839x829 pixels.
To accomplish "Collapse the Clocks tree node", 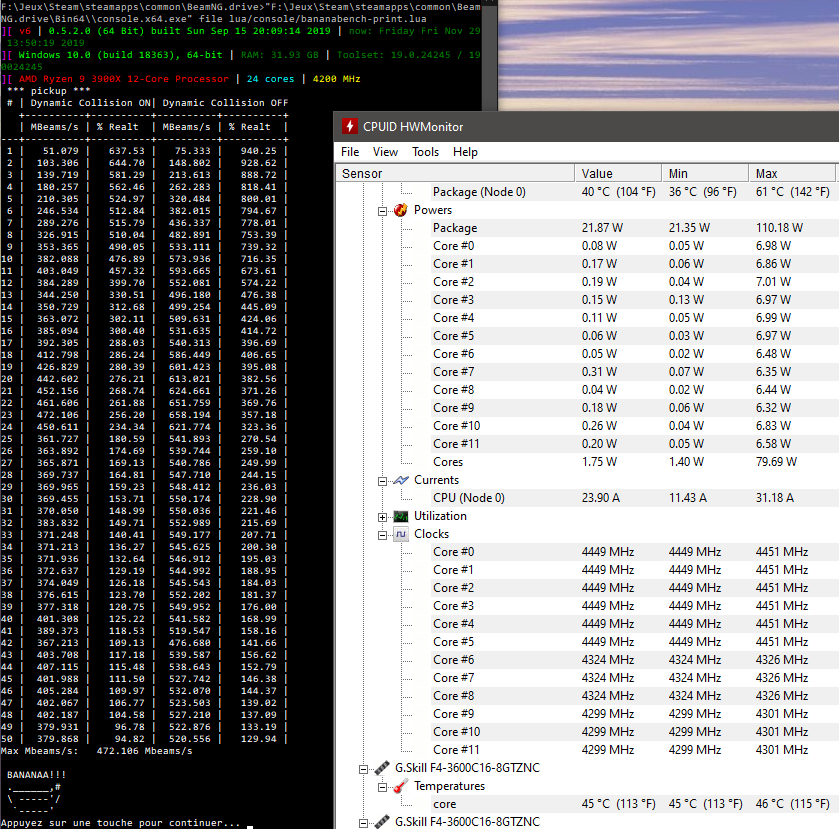I will pos(382,535).
